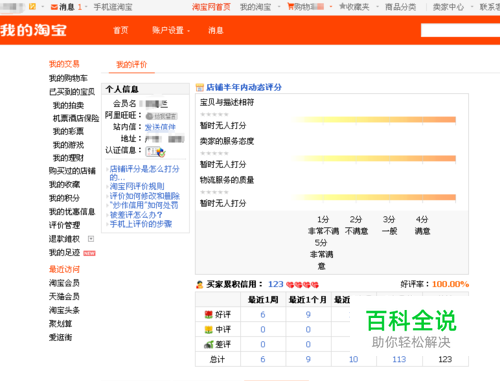
Task: Open 商品分类 in top bar
Action: (x=401, y=7)
